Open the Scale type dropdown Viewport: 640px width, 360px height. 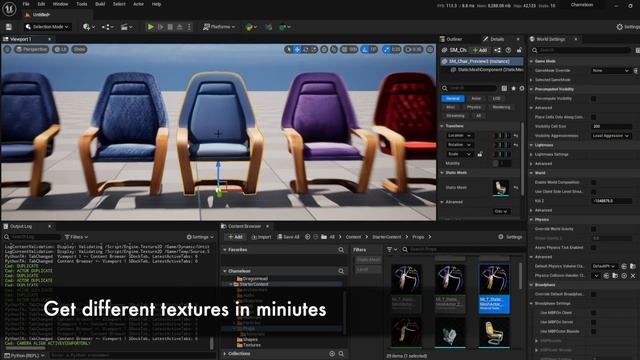[459, 154]
